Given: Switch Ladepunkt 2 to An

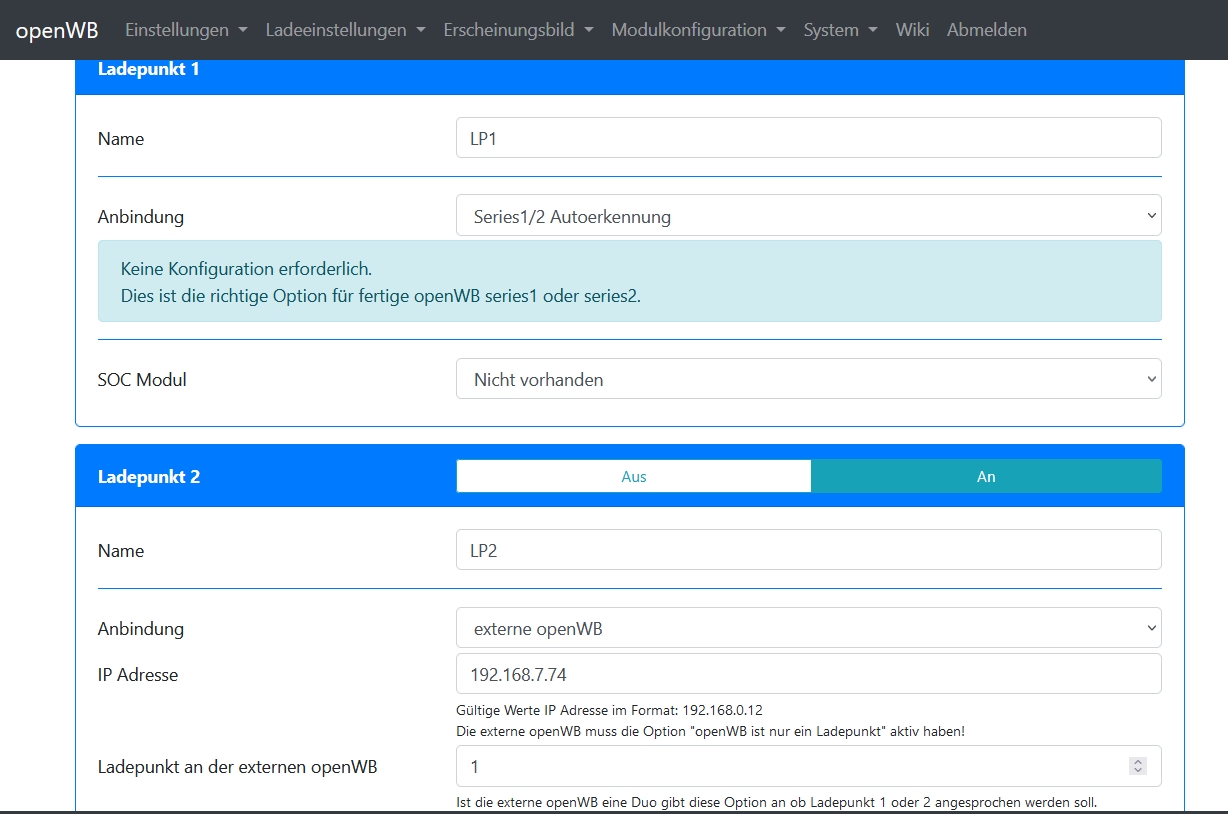Looking at the screenshot, I should (x=986, y=477).
